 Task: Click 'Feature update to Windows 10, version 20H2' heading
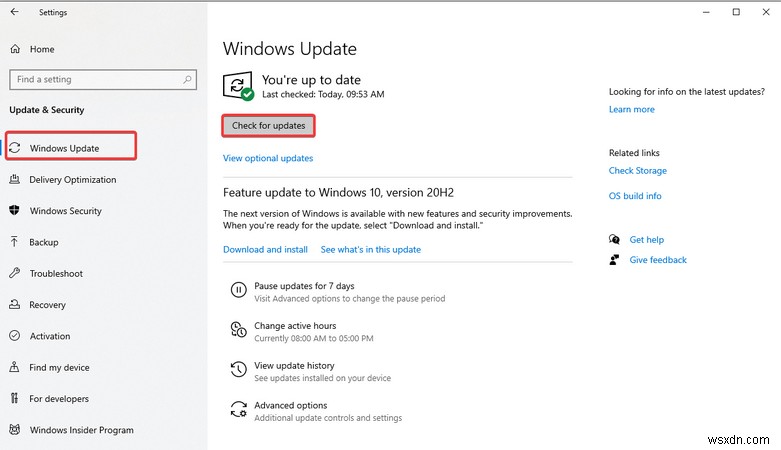338,192
